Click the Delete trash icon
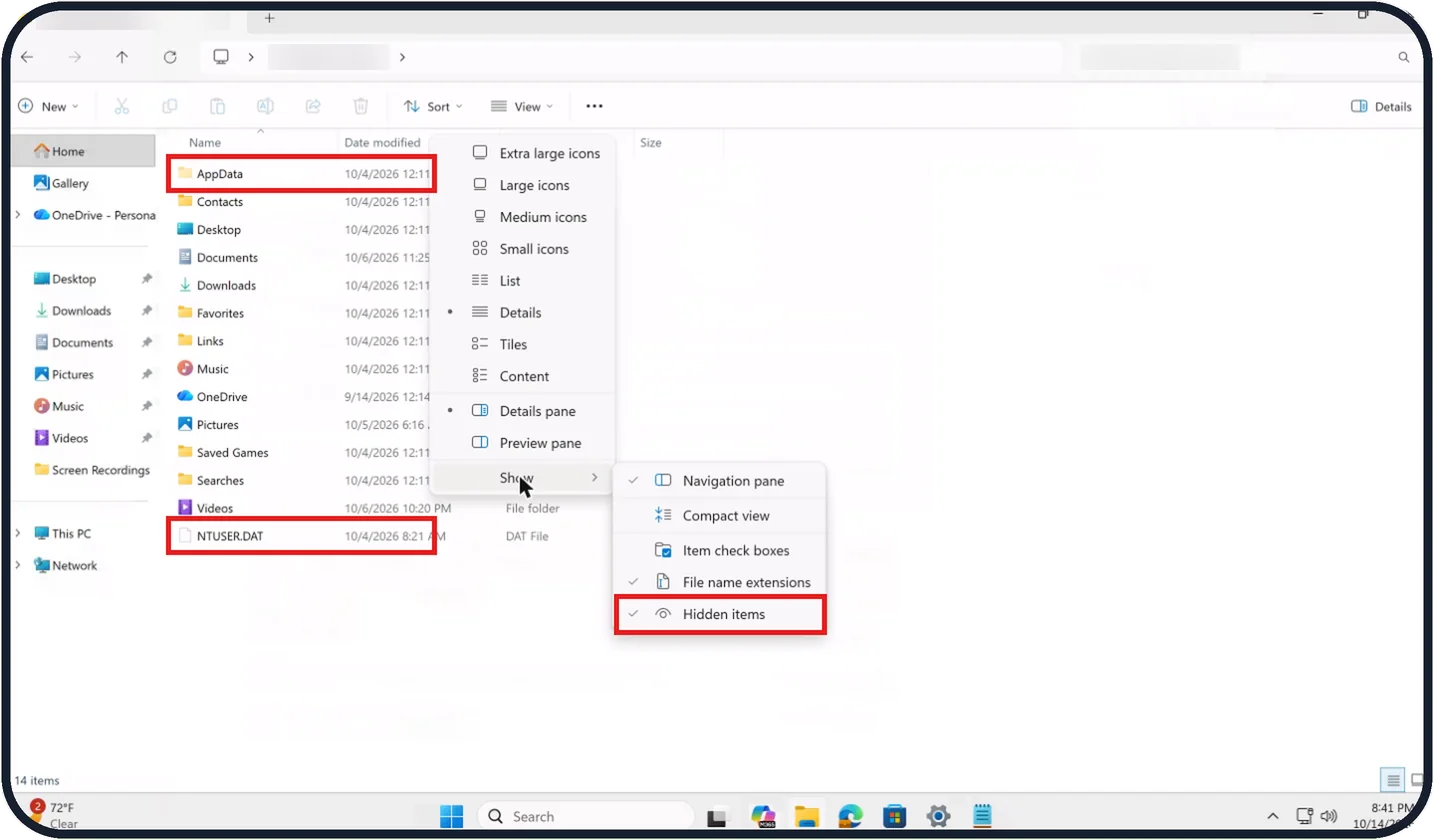Image resolution: width=1434 pixels, height=840 pixels. coord(361,106)
